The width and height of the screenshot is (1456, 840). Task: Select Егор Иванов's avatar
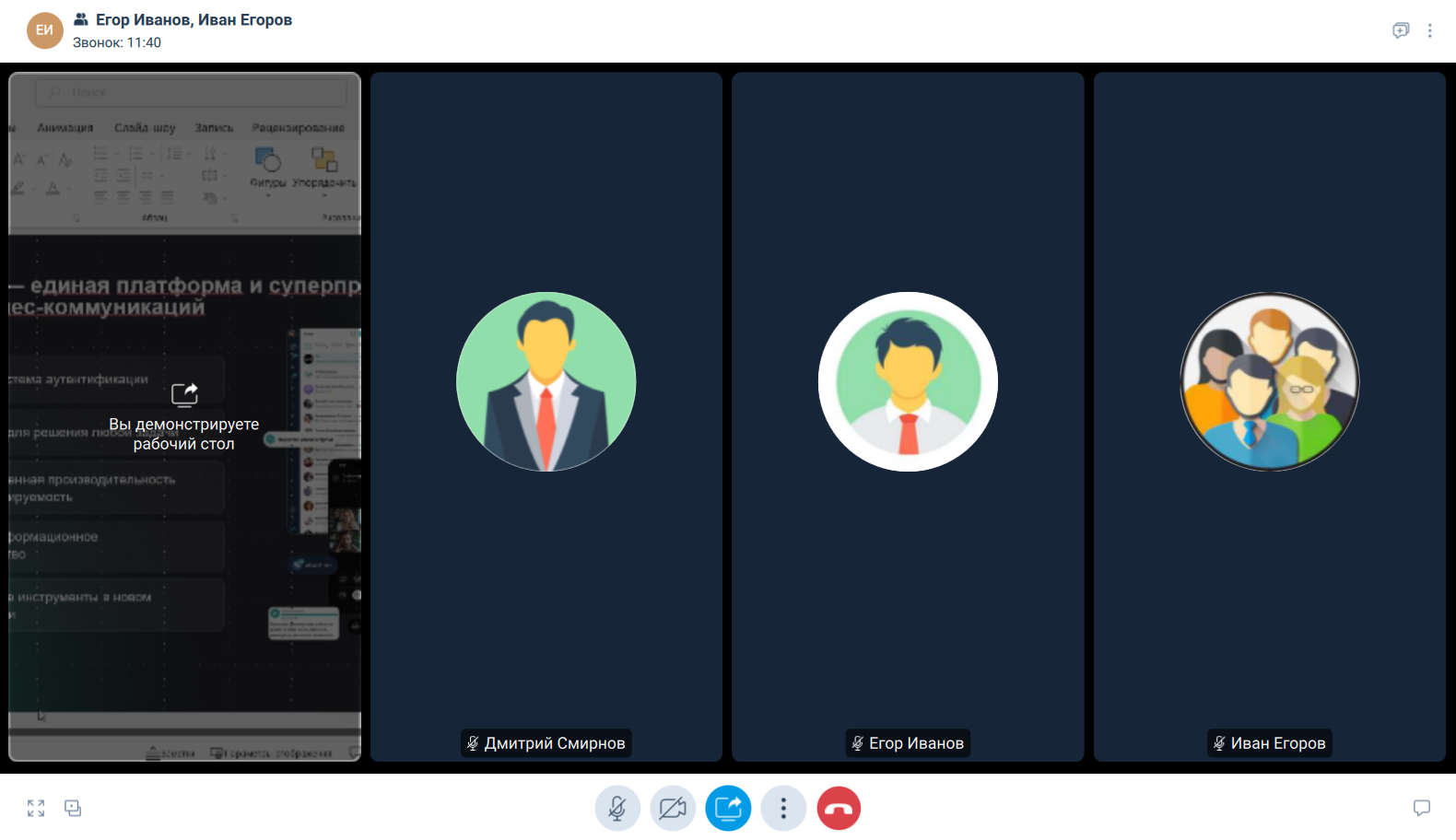(908, 381)
